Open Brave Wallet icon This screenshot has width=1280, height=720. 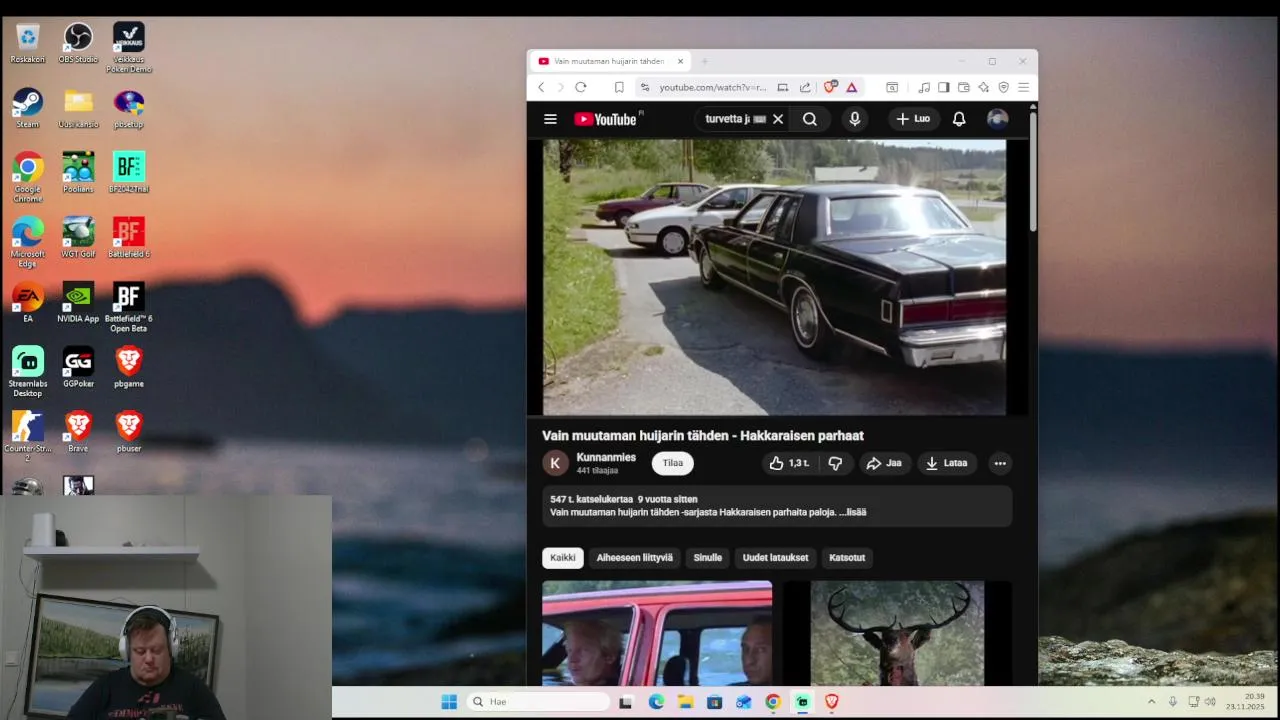coord(964,87)
